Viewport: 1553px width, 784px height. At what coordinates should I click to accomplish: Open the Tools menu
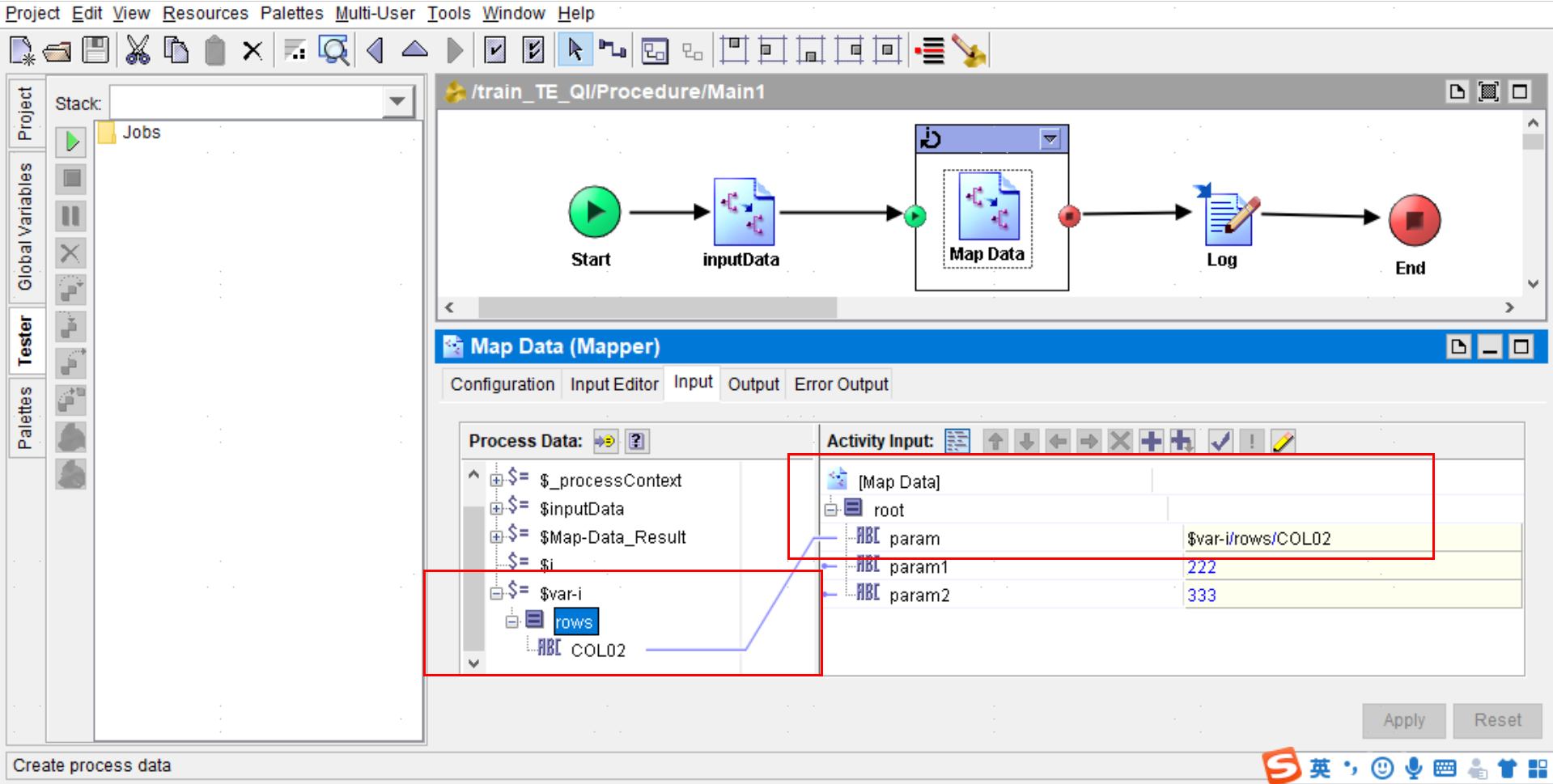[448, 13]
